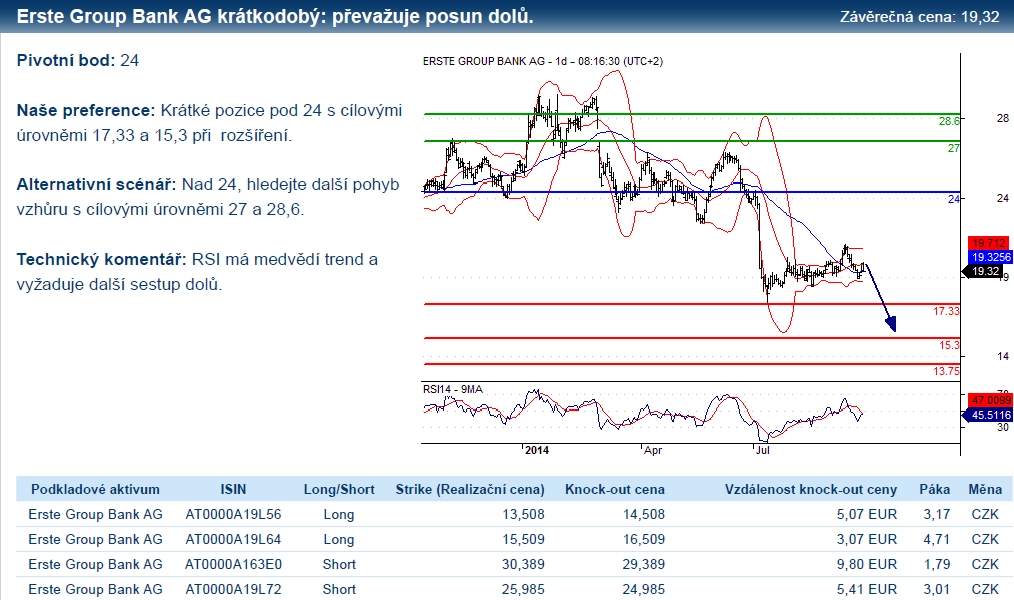The height and width of the screenshot is (600, 1014).
Task: Click the "Měna" column header
Action: pyautogui.click(x=985, y=489)
